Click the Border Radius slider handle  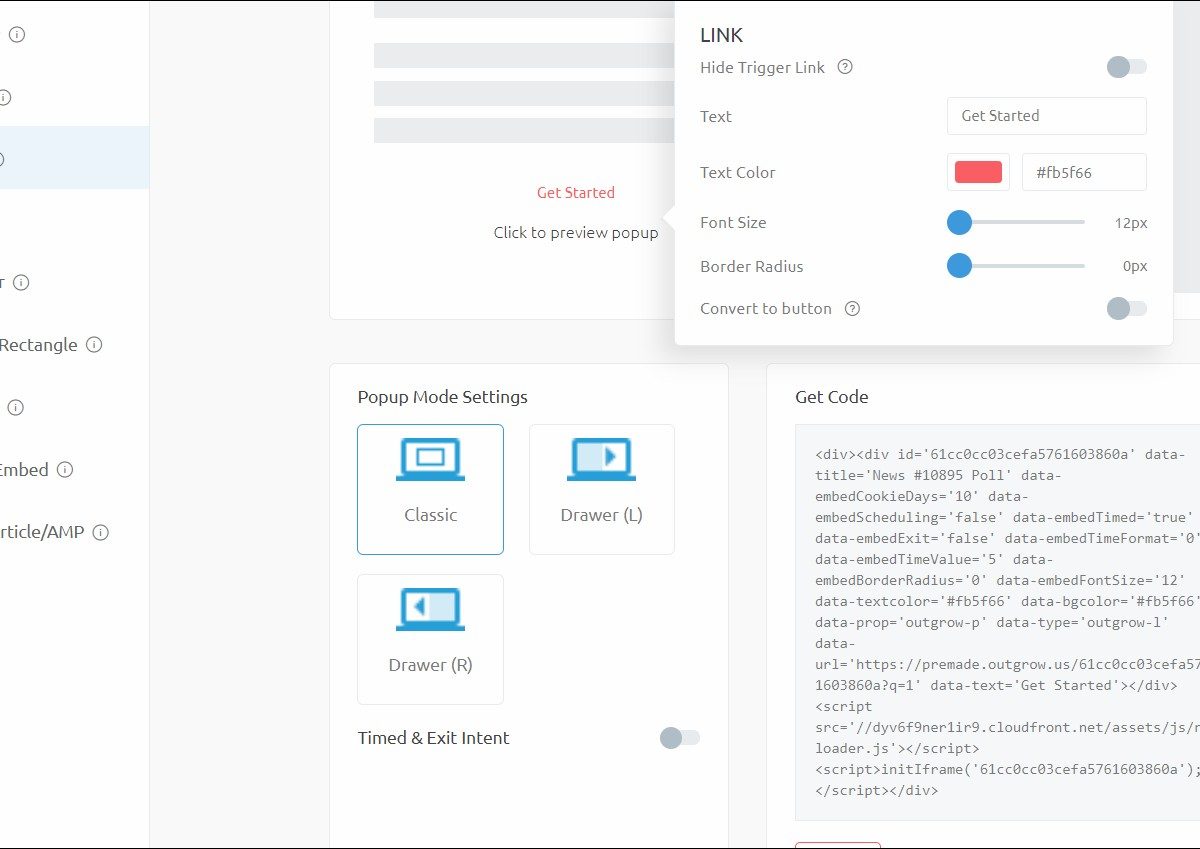coord(959,266)
